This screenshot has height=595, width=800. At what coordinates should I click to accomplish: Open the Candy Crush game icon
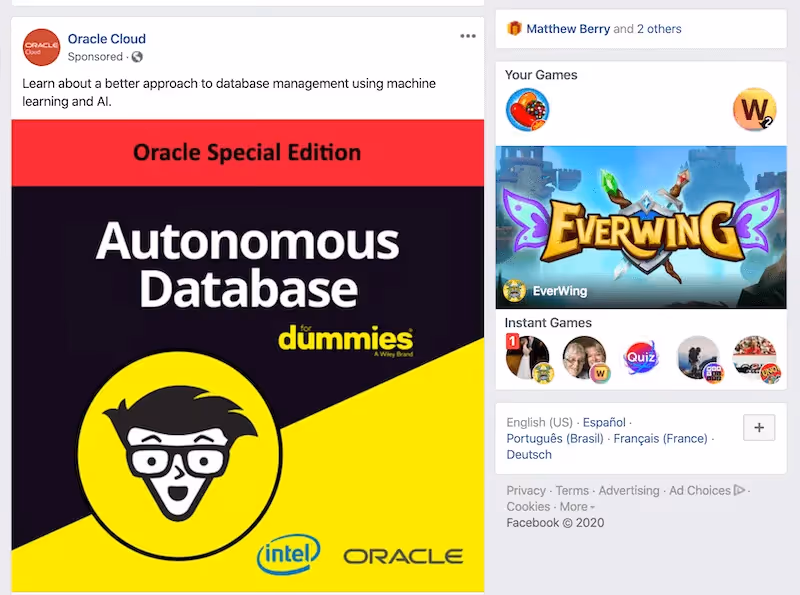[528, 110]
